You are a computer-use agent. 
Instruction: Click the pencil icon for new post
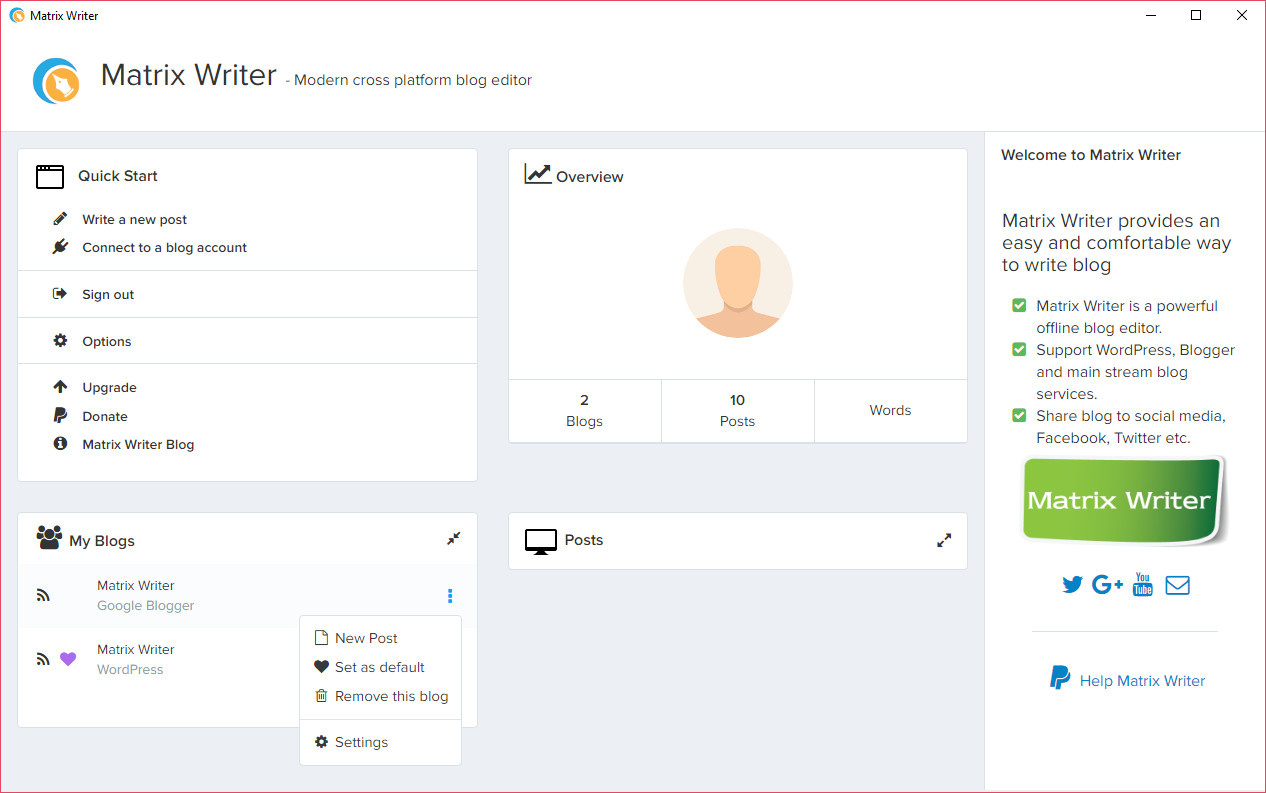tap(61, 219)
